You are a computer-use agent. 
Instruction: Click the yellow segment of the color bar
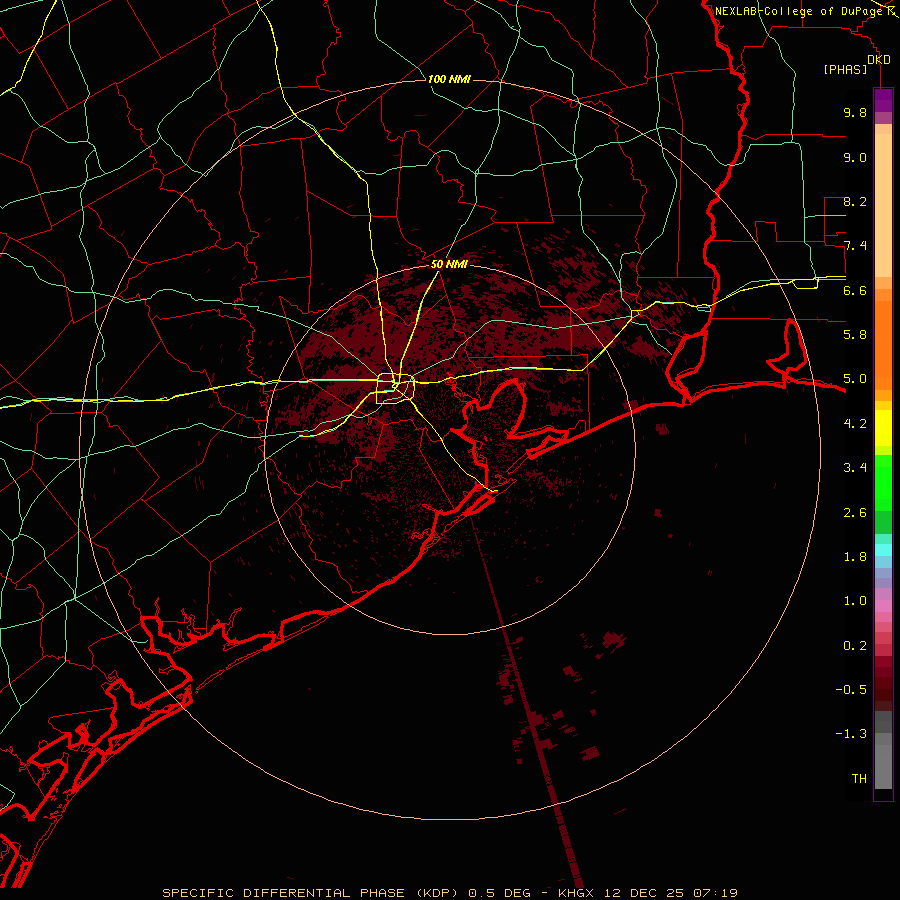click(883, 428)
